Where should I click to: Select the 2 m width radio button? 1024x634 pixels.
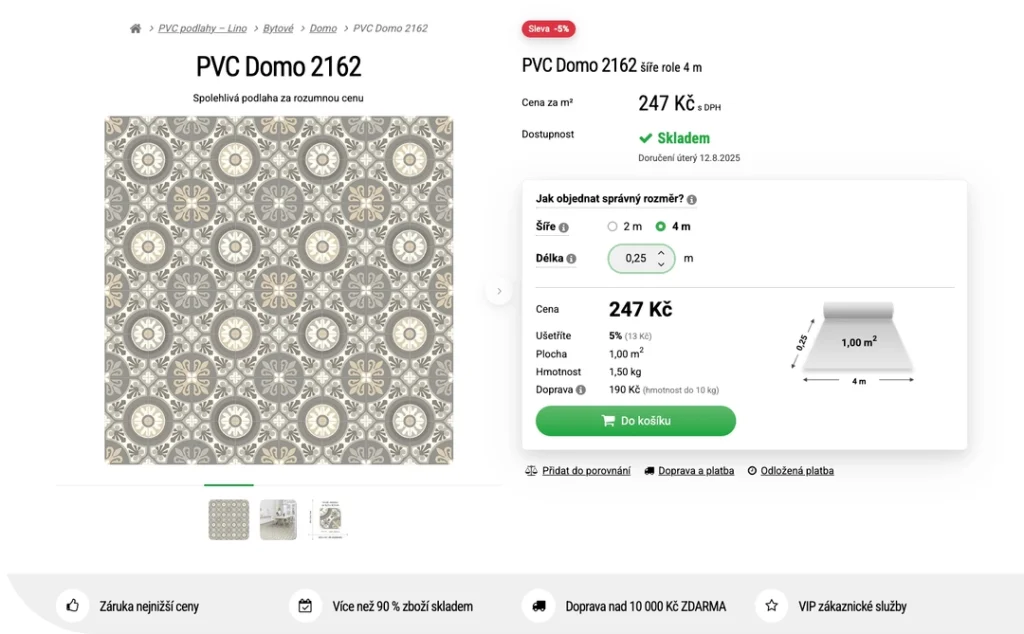coord(613,227)
